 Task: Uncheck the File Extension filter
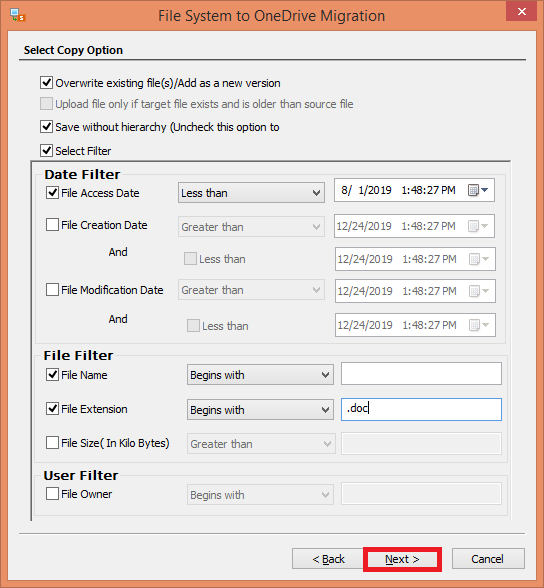point(52,408)
